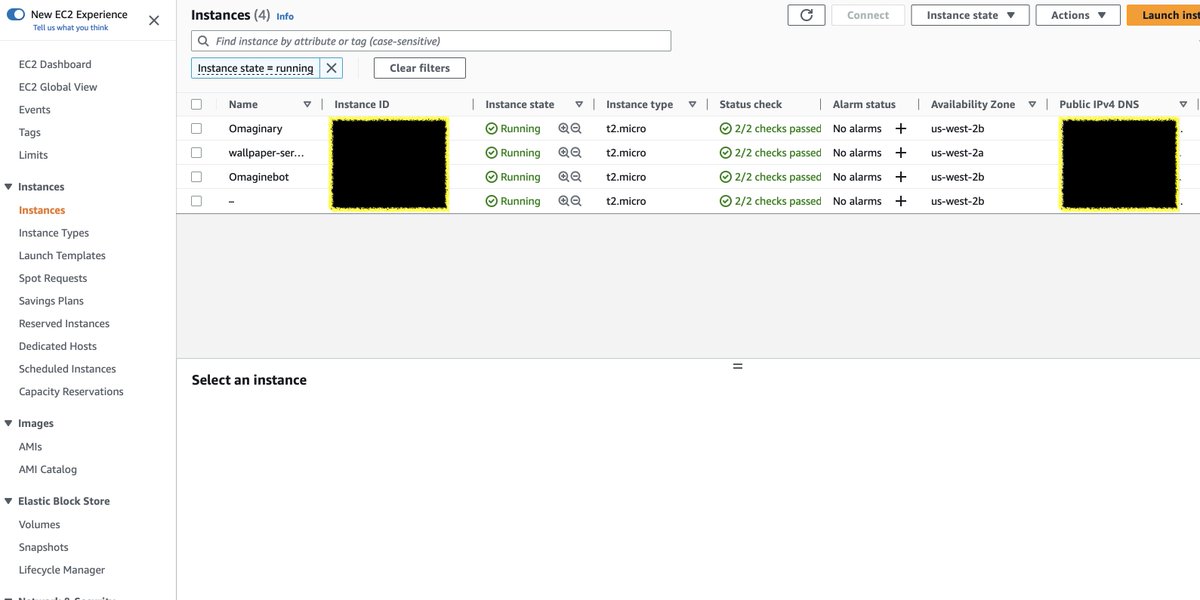The width and height of the screenshot is (1200, 600).
Task: Open the Info link beside Instances
Action: (285, 17)
